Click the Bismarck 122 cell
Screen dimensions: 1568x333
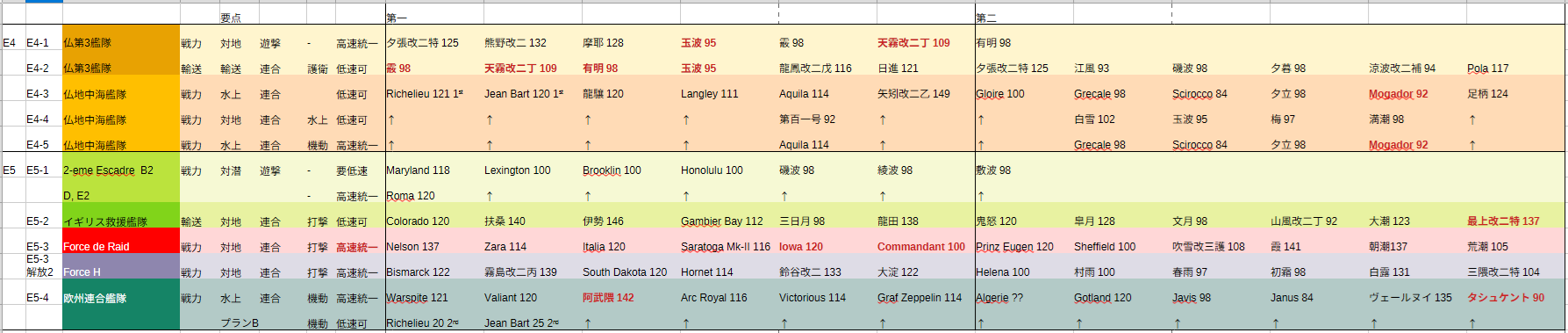[433, 272]
